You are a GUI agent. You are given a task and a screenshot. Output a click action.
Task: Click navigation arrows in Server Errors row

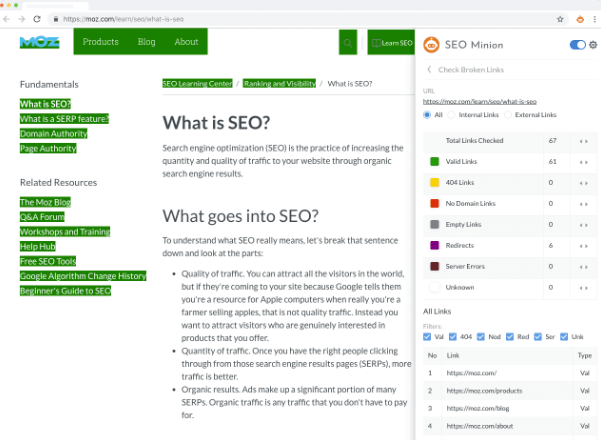pyautogui.click(x=583, y=267)
